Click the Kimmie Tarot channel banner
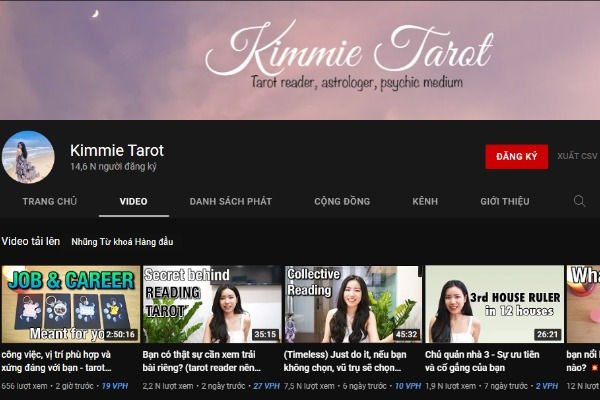Screen dimensions: 600x400 coord(300,60)
